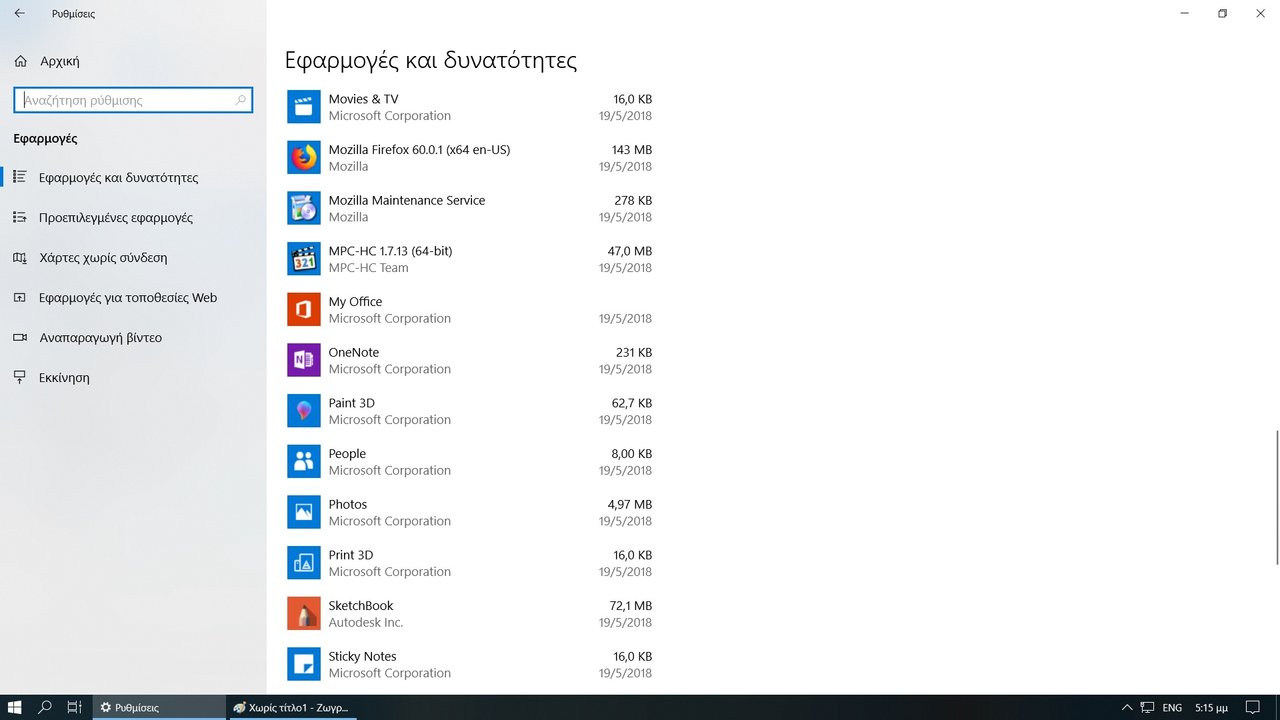Open the Windows Start menu
The width and height of the screenshot is (1280, 720).
click(15, 707)
